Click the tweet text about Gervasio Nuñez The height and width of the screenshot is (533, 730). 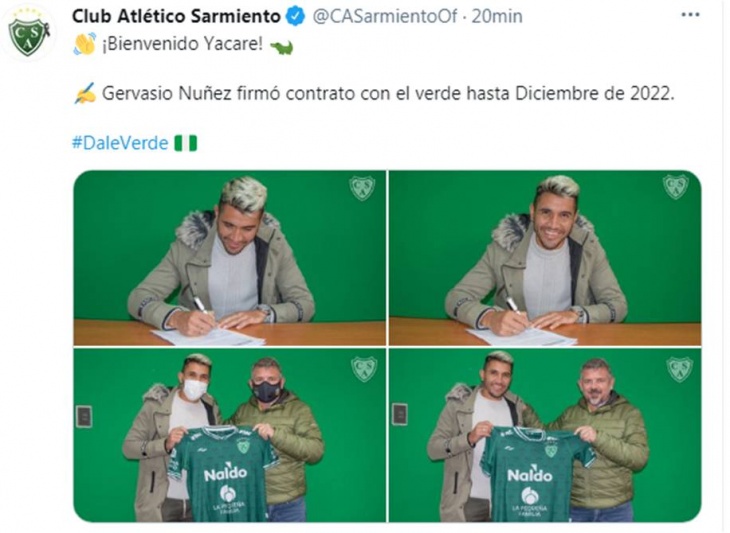388,94
